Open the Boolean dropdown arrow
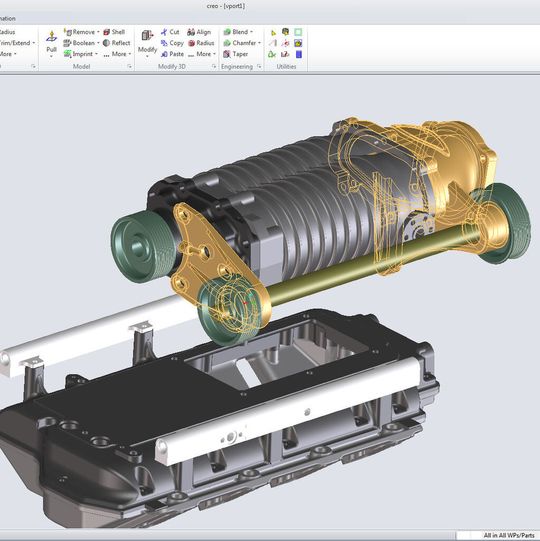Viewport: 540px width, 541px height. pyautogui.click(x=98, y=43)
